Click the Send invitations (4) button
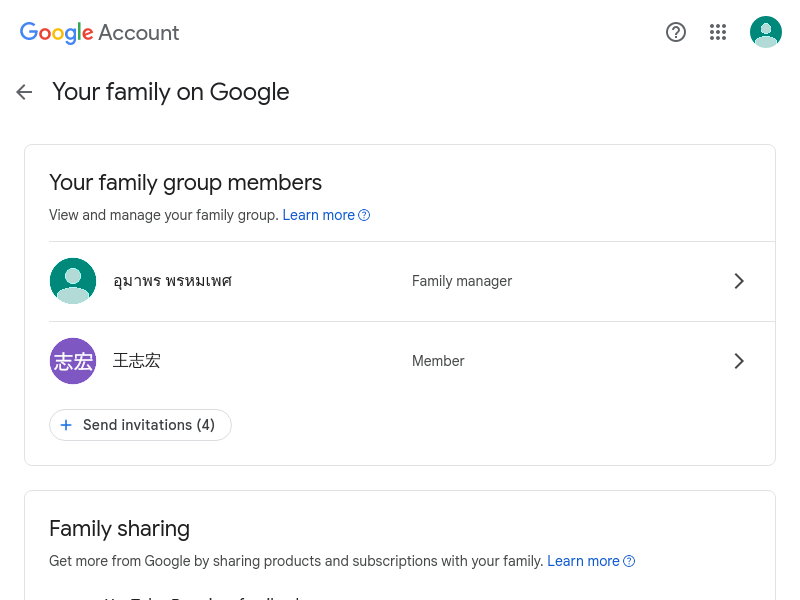 coord(140,425)
